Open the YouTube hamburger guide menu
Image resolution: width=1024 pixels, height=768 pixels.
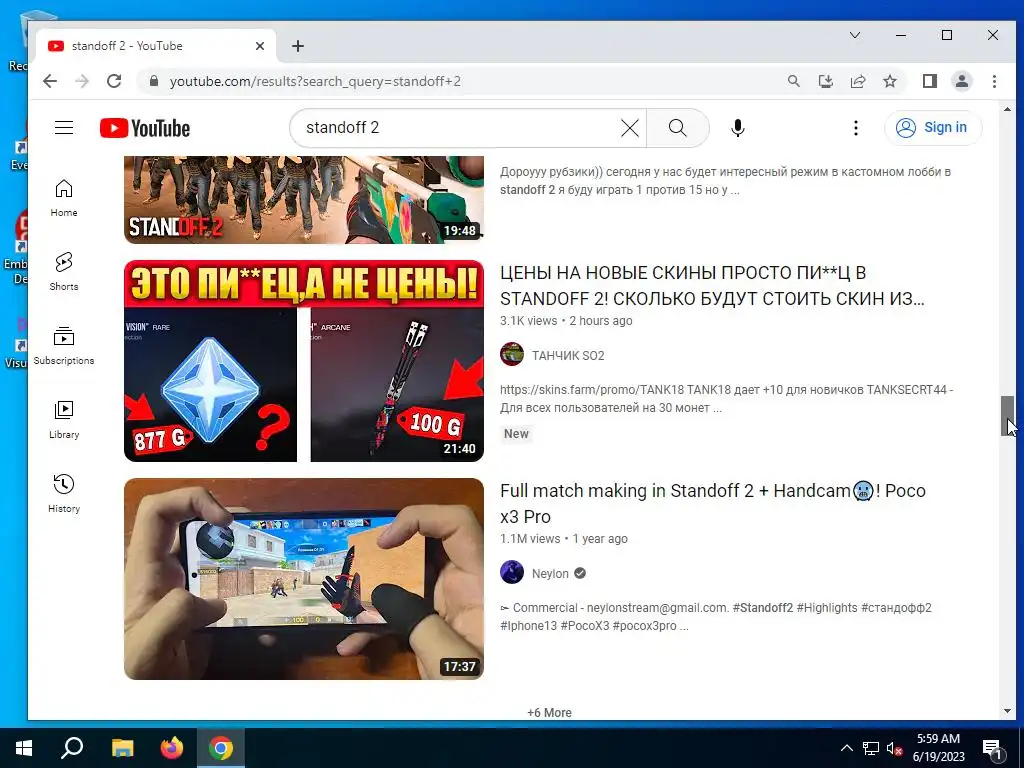tap(63, 127)
